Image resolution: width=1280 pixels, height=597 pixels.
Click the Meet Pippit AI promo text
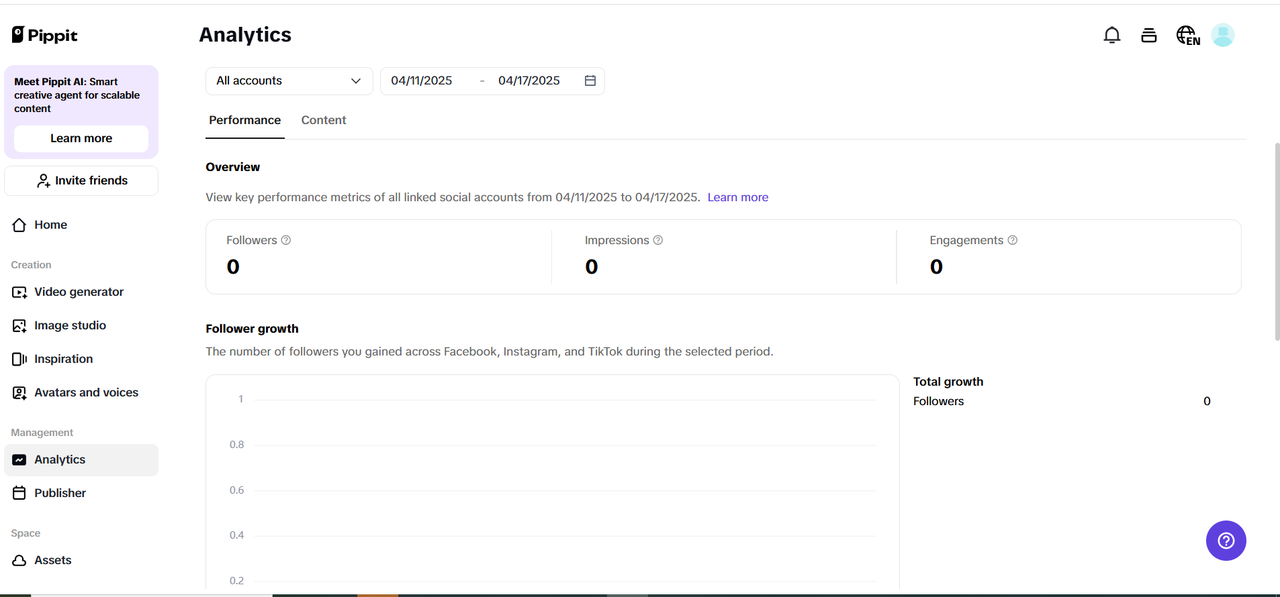pos(77,96)
